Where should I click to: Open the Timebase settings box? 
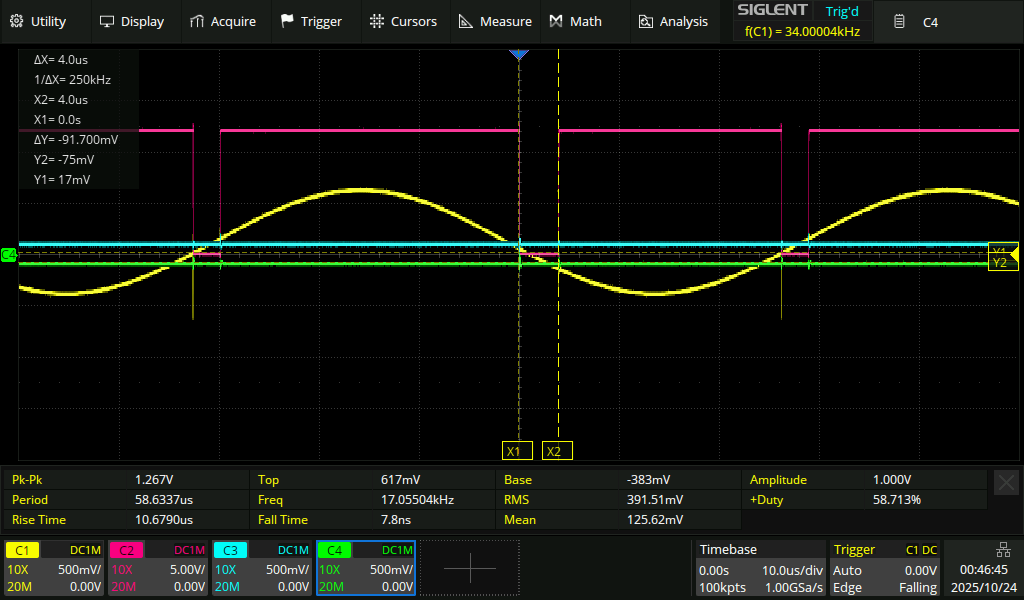point(759,568)
